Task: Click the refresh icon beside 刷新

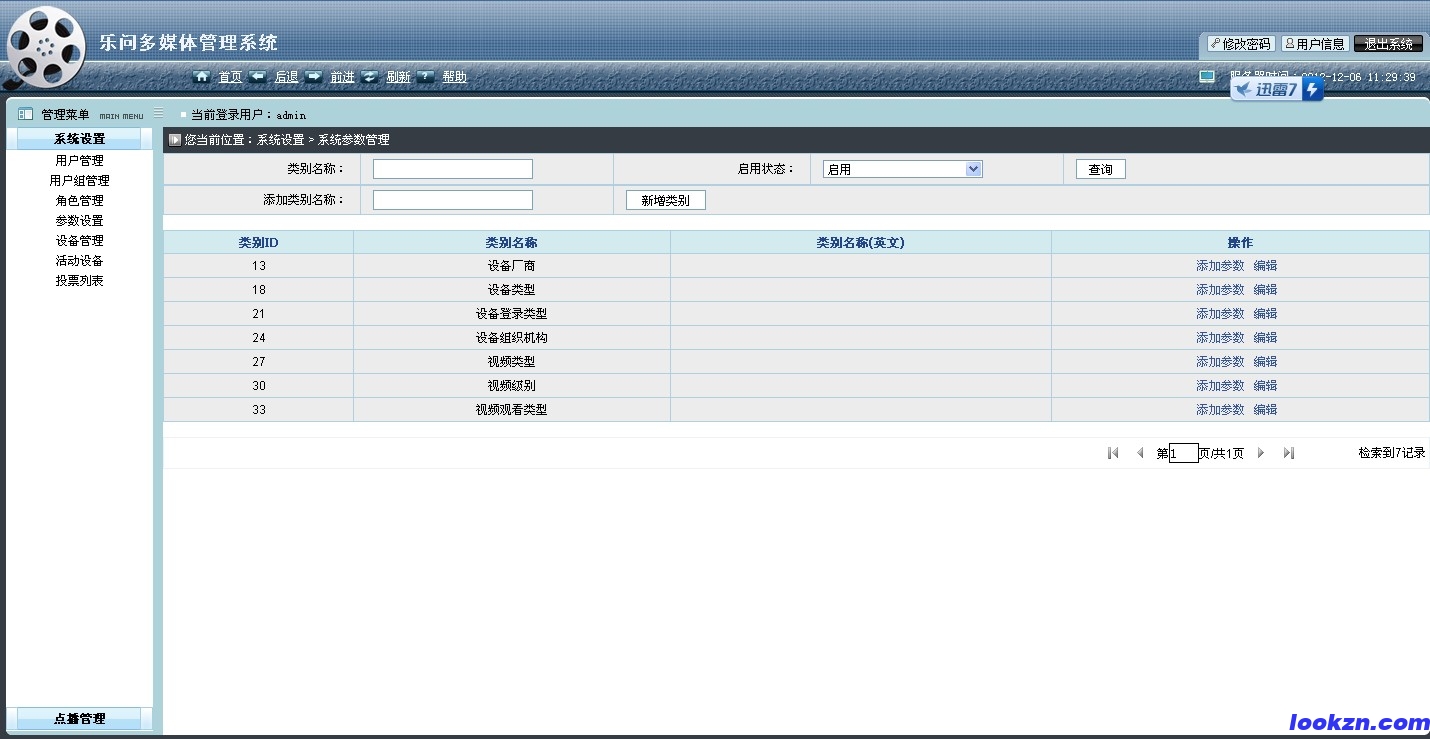Action: (x=369, y=76)
